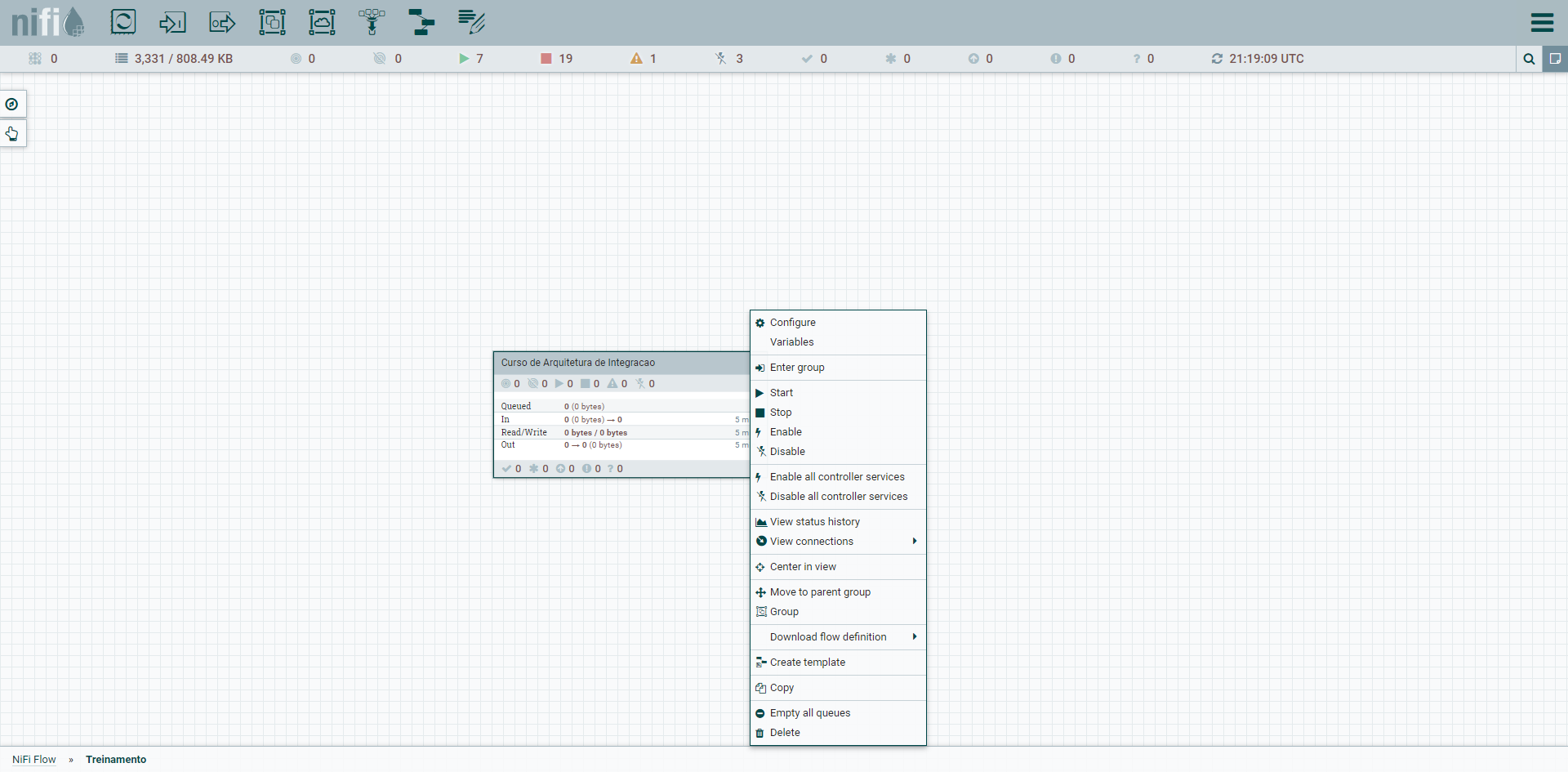The height and width of the screenshot is (772, 1568).
Task: Choose Variables from context menu
Action: (838, 342)
